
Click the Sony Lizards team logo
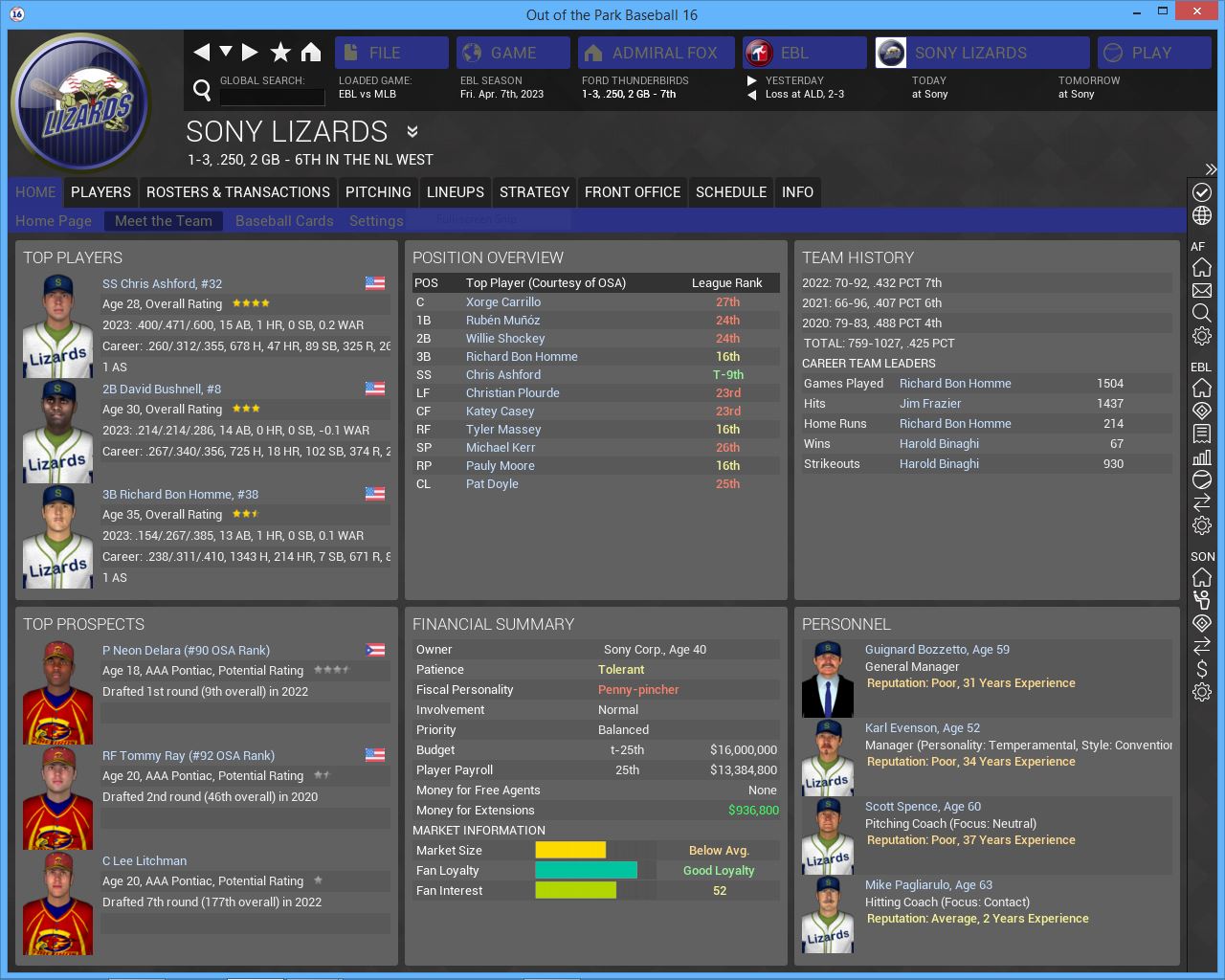tap(80, 102)
